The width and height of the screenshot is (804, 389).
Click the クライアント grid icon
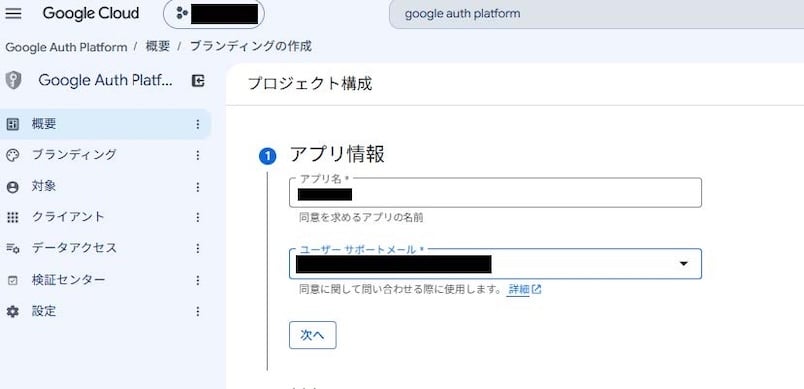click(13, 218)
